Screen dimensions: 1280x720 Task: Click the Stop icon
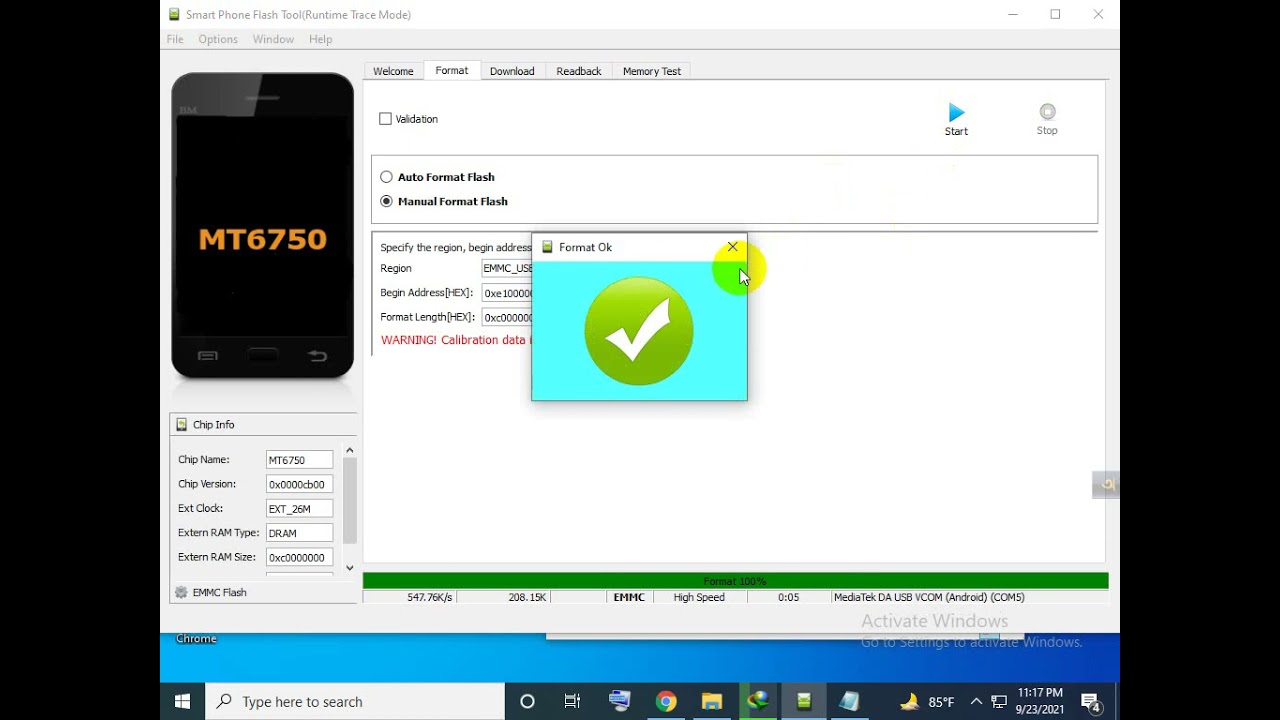[x=1047, y=112]
